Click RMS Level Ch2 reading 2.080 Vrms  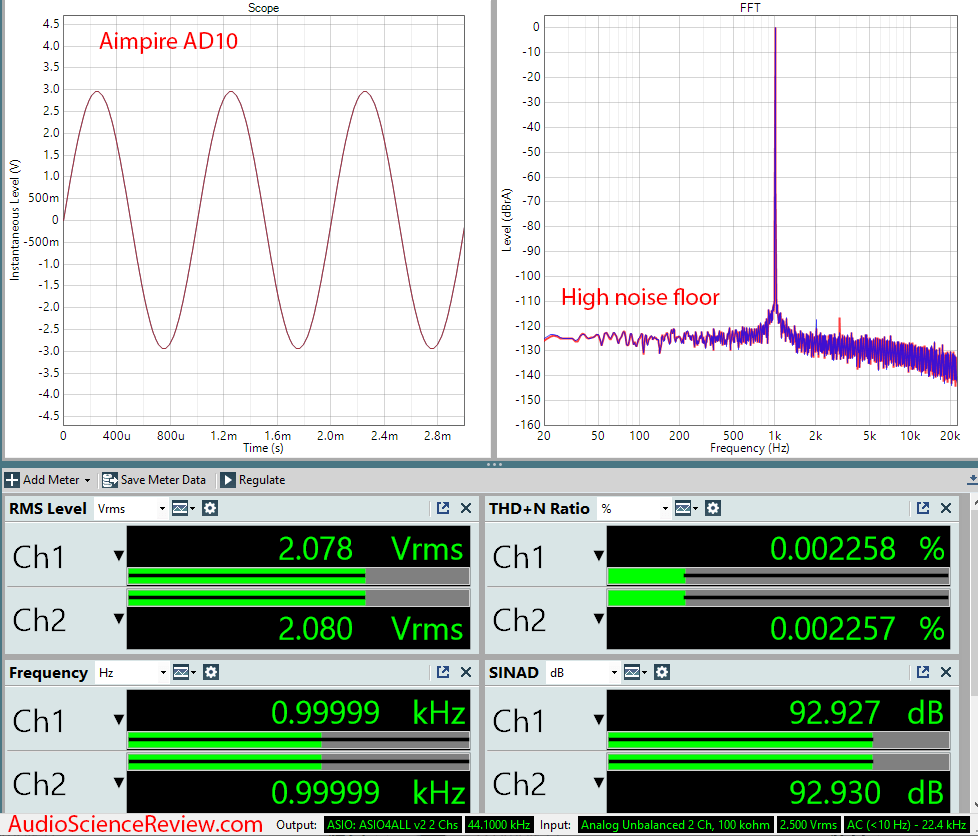tap(370, 628)
